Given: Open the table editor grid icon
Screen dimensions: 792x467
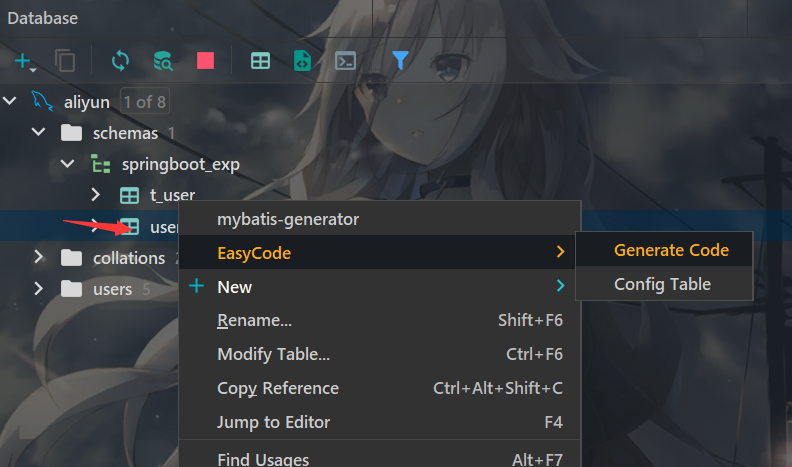Looking at the screenshot, I should [260, 61].
